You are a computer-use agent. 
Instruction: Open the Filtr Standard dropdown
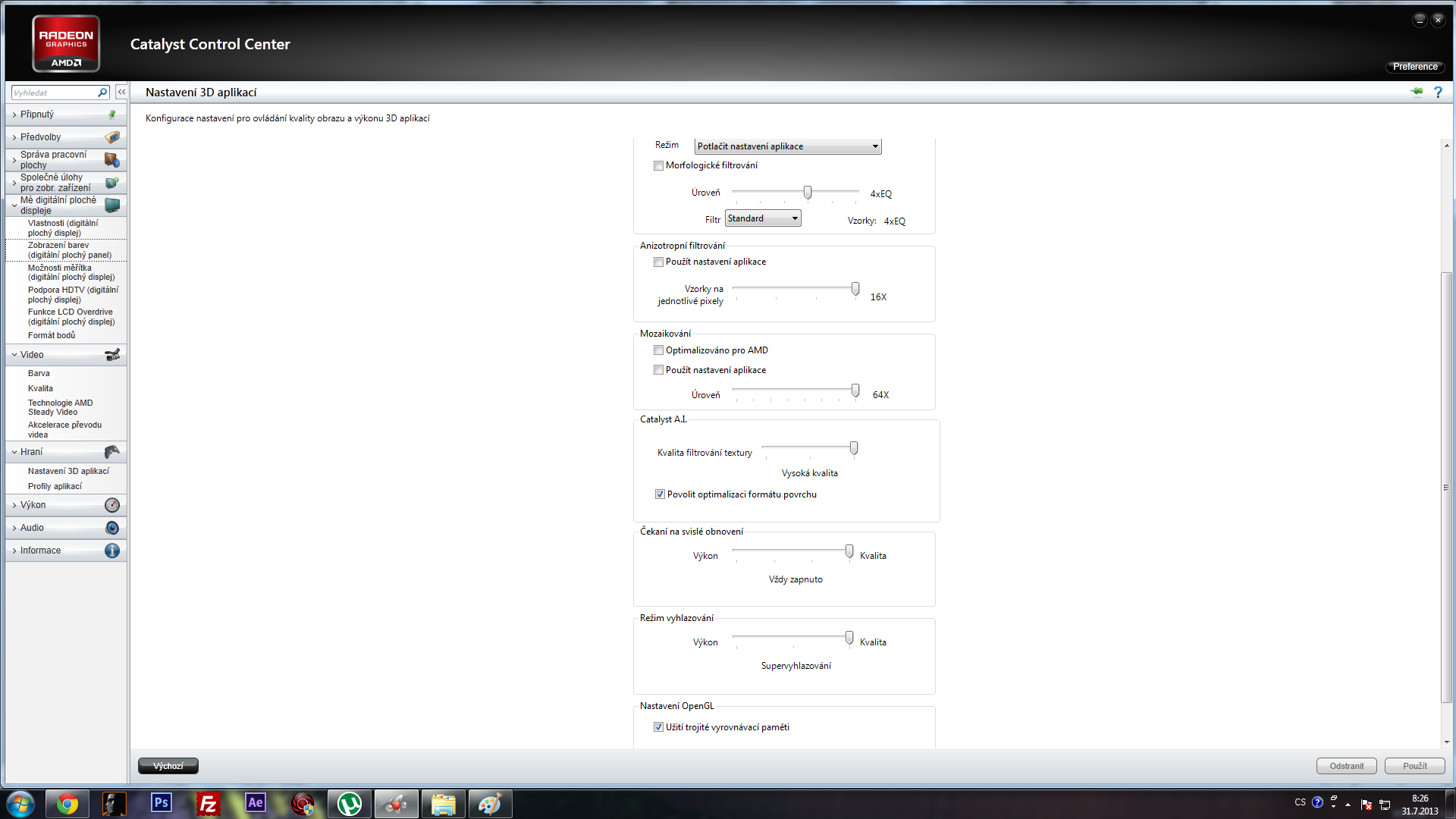(x=763, y=218)
